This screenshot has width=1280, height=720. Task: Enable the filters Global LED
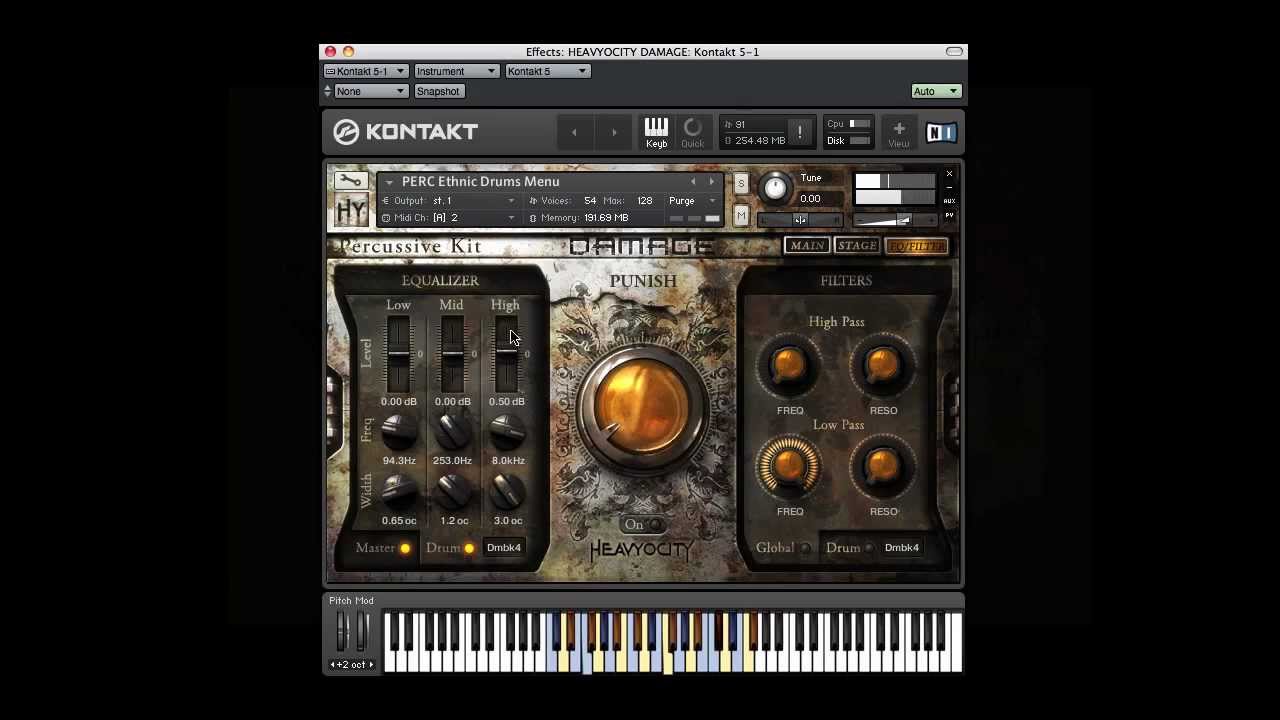click(805, 548)
